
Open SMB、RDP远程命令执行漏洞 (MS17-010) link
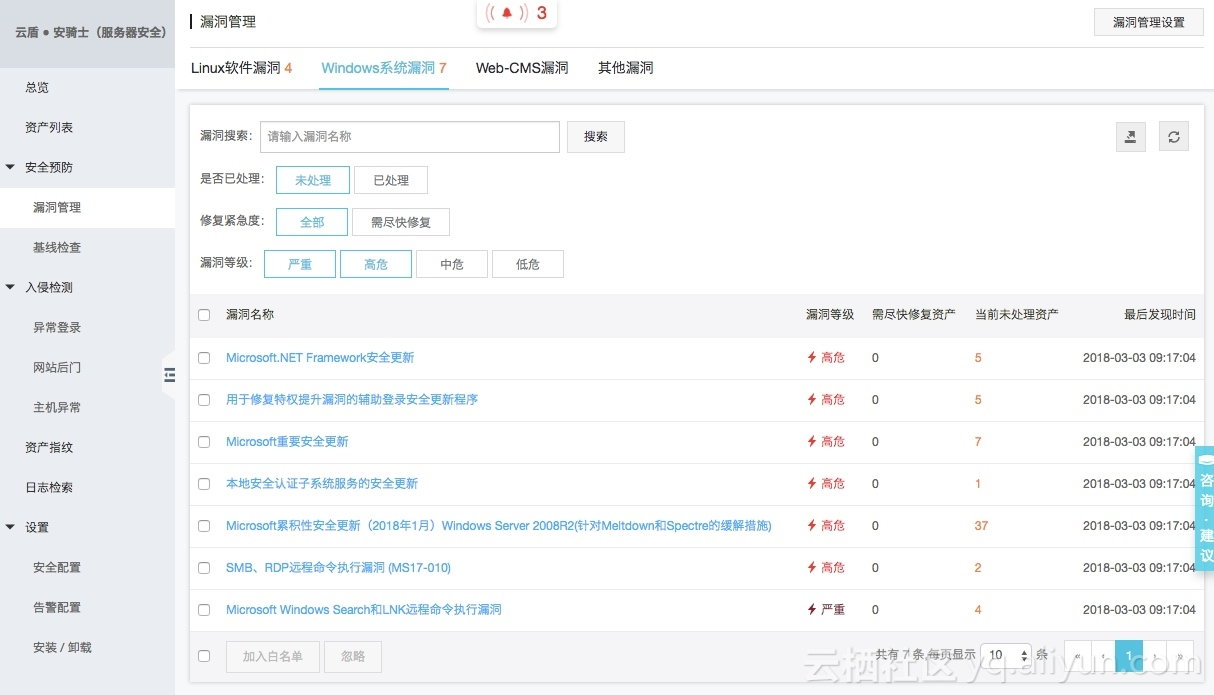pyautogui.click(x=338, y=568)
